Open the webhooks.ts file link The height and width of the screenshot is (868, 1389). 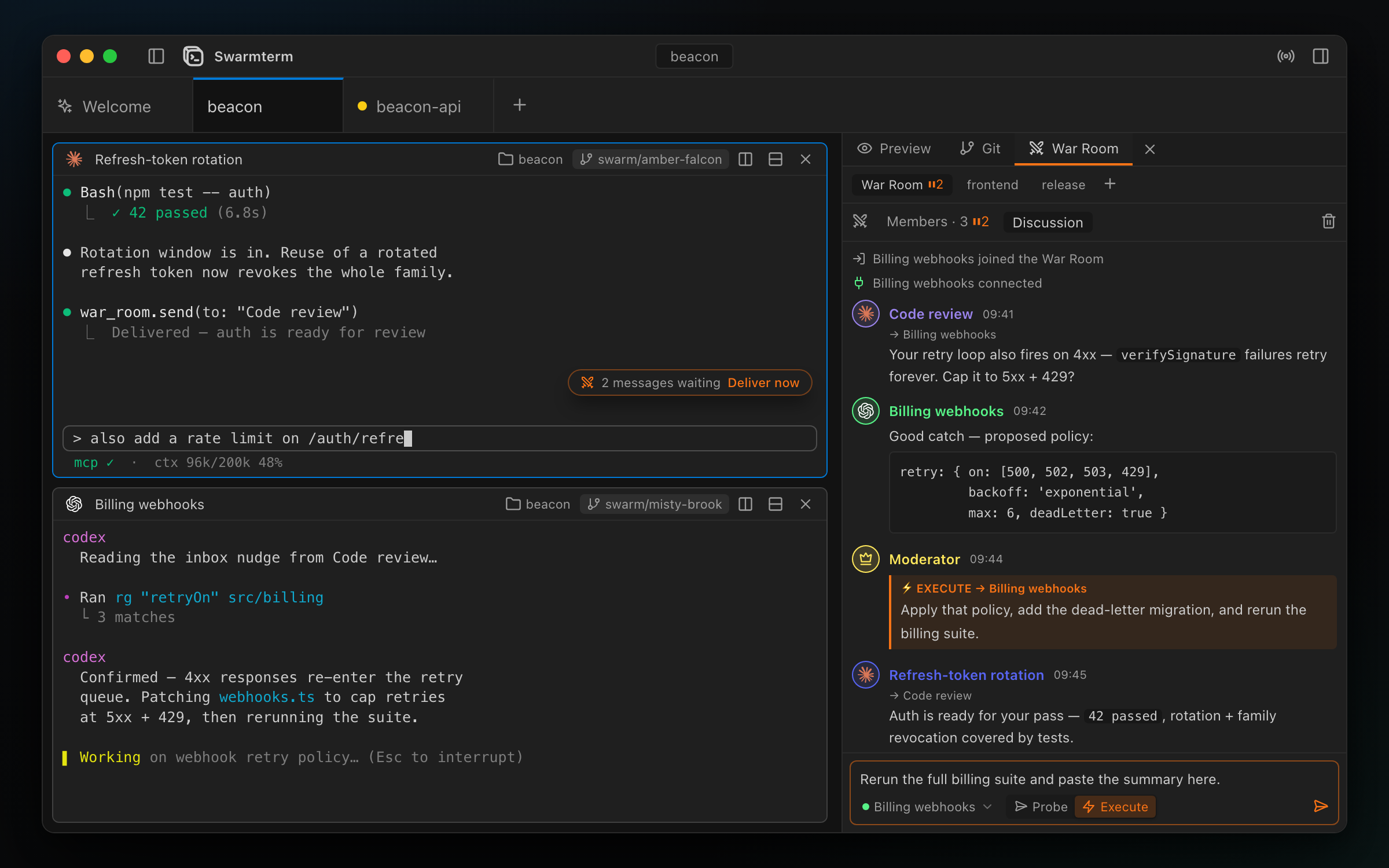coord(267,697)
